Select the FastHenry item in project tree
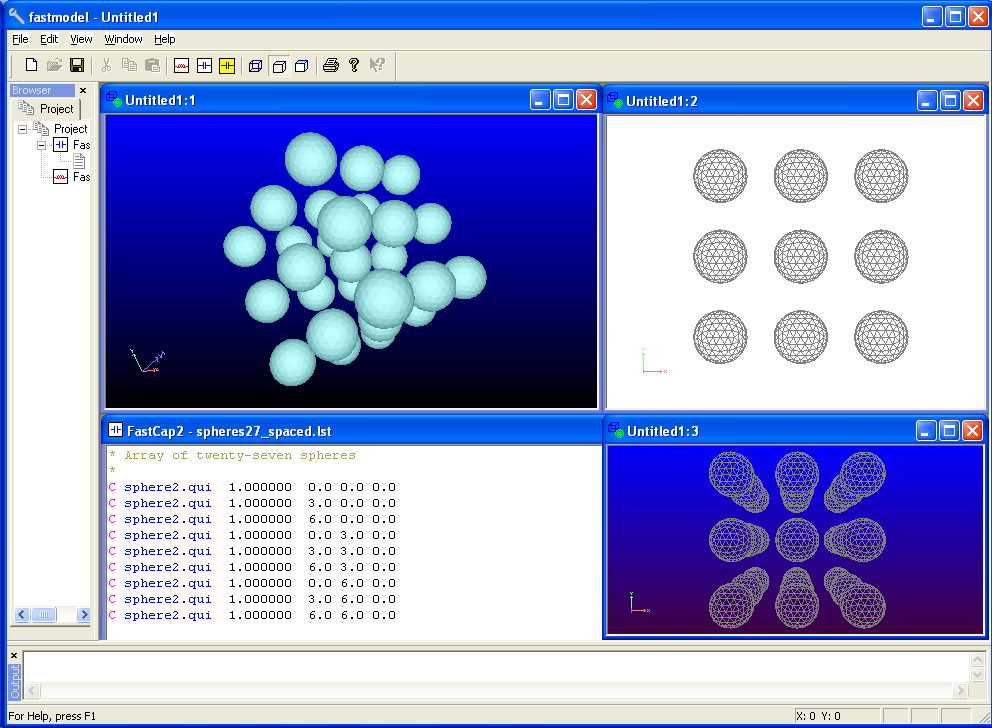The width and height of the screenshot is (992, 728). [x=80, y=177]
